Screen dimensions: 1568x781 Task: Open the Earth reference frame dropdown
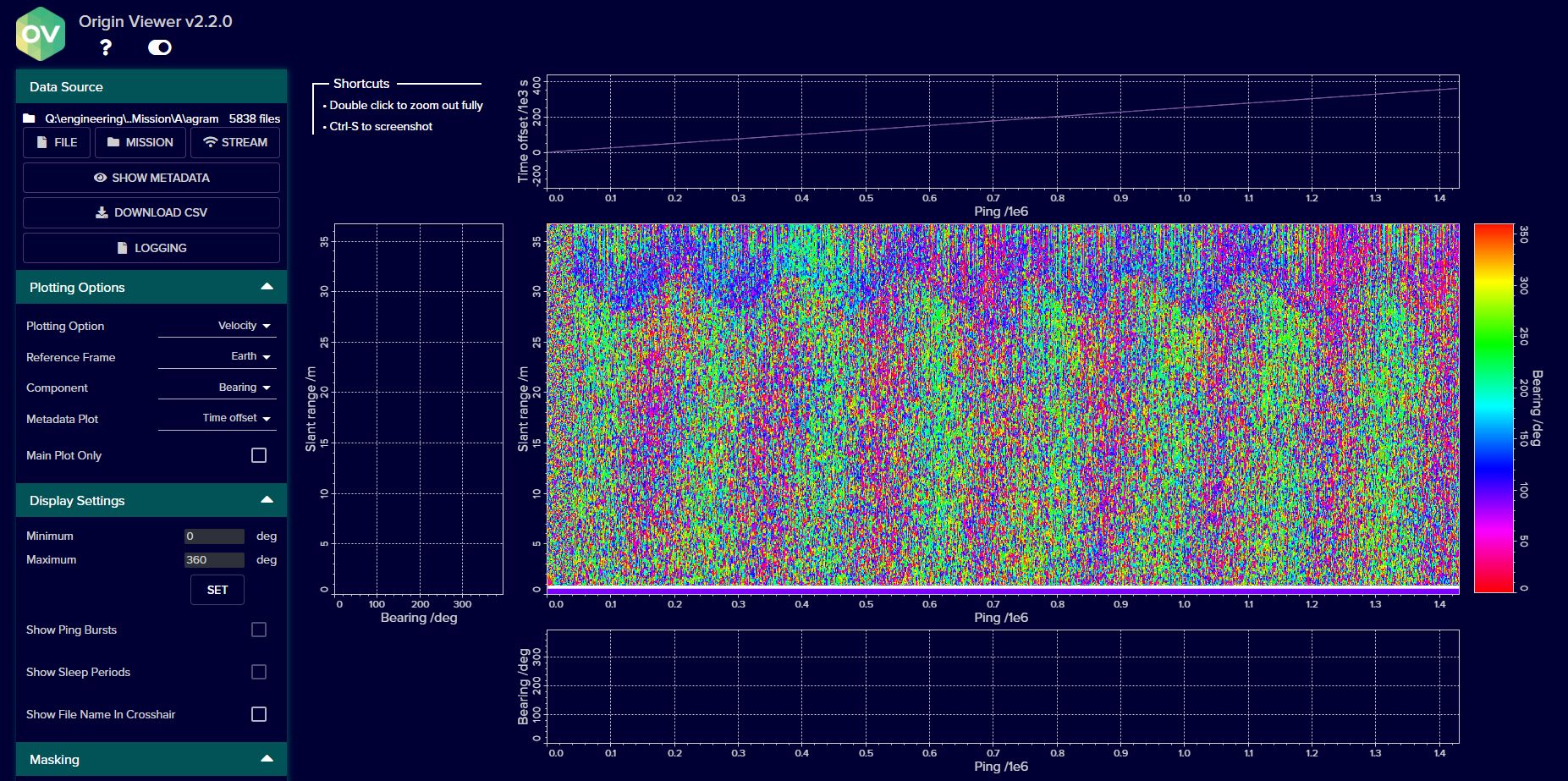tap(245, 356)
